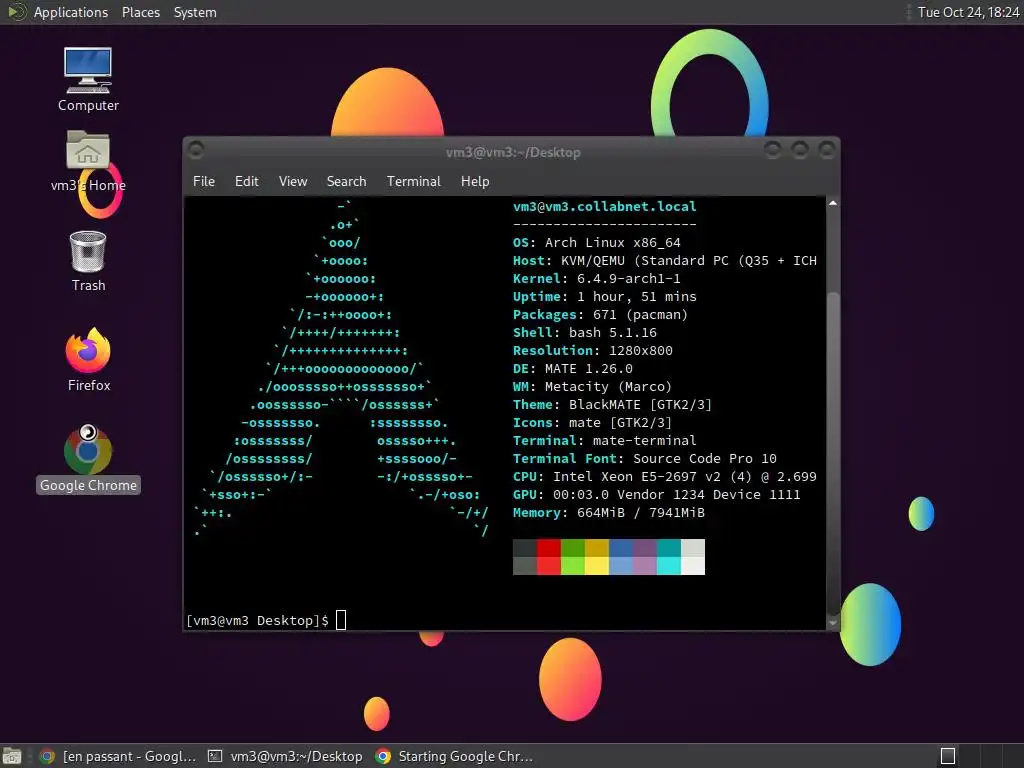Close the terminal window
This screenshot has height=768, width=1024.
(827, 150)
